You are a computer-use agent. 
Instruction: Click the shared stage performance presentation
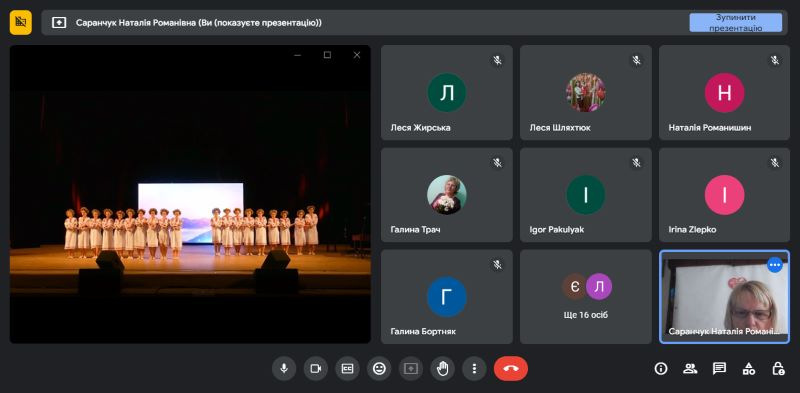190,194
